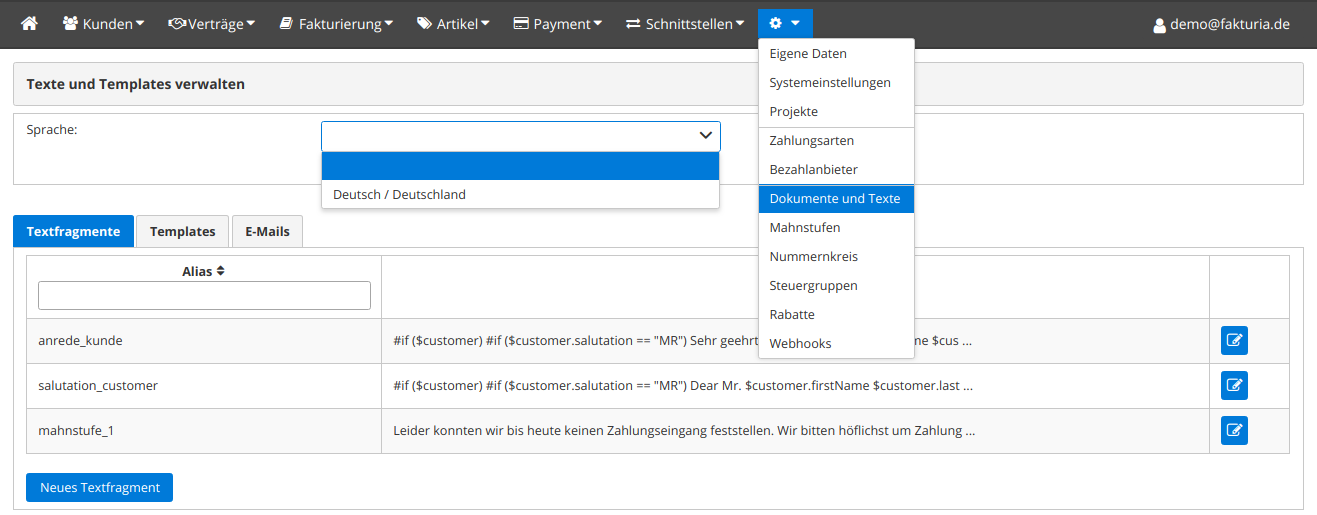Click the Alias filter input field
1317x515 pixels.
click(204, 296)
